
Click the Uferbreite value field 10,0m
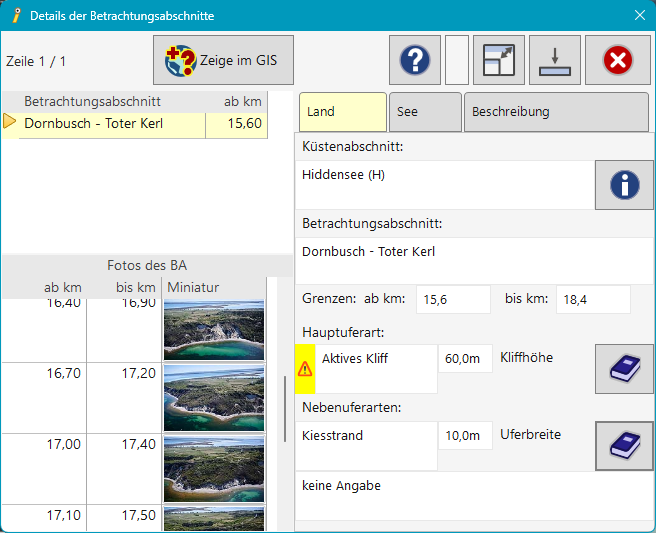click(x=465, y=436)
